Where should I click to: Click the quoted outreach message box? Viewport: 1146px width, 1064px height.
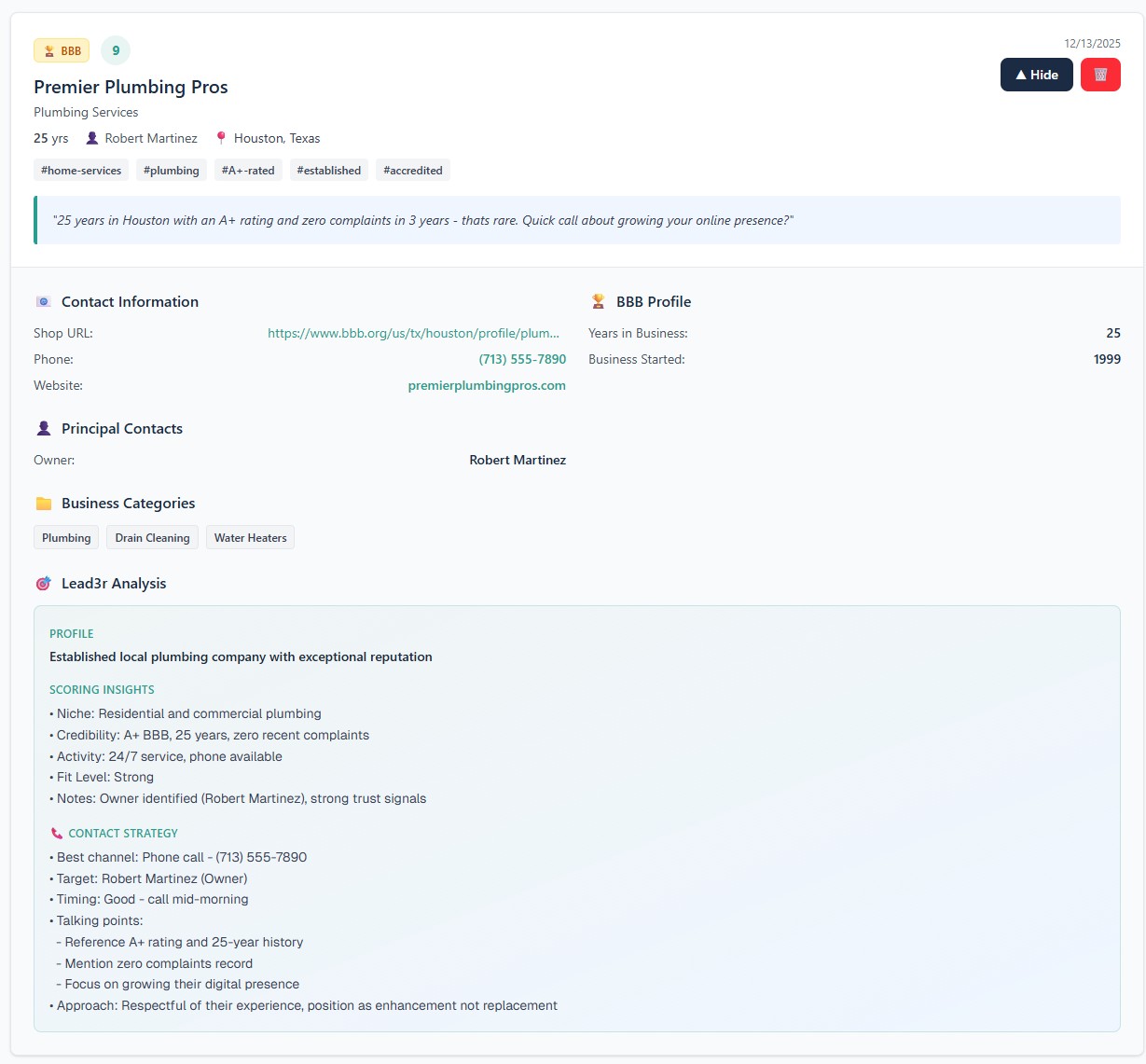coord(577,220)
